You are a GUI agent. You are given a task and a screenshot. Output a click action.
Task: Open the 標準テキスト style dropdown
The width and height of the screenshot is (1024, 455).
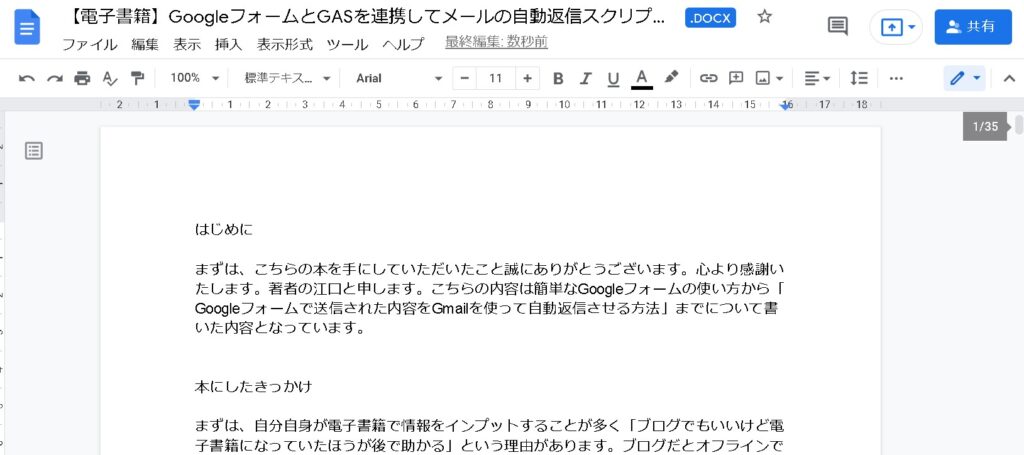tap(287, 78)
